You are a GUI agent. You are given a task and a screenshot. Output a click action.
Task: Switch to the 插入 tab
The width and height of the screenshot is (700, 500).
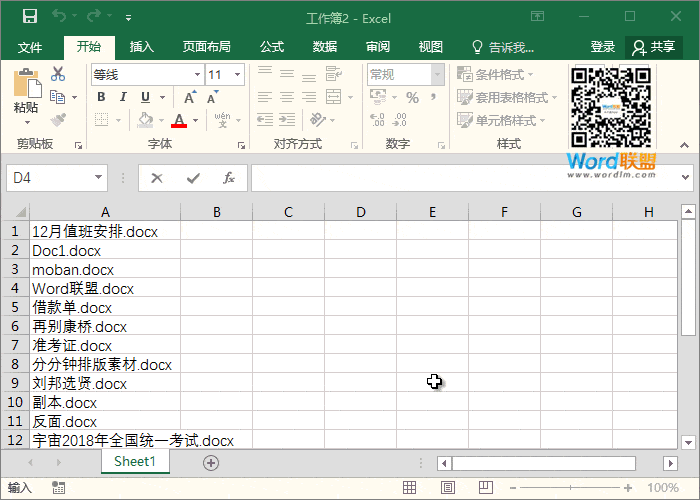coord(142,46)
